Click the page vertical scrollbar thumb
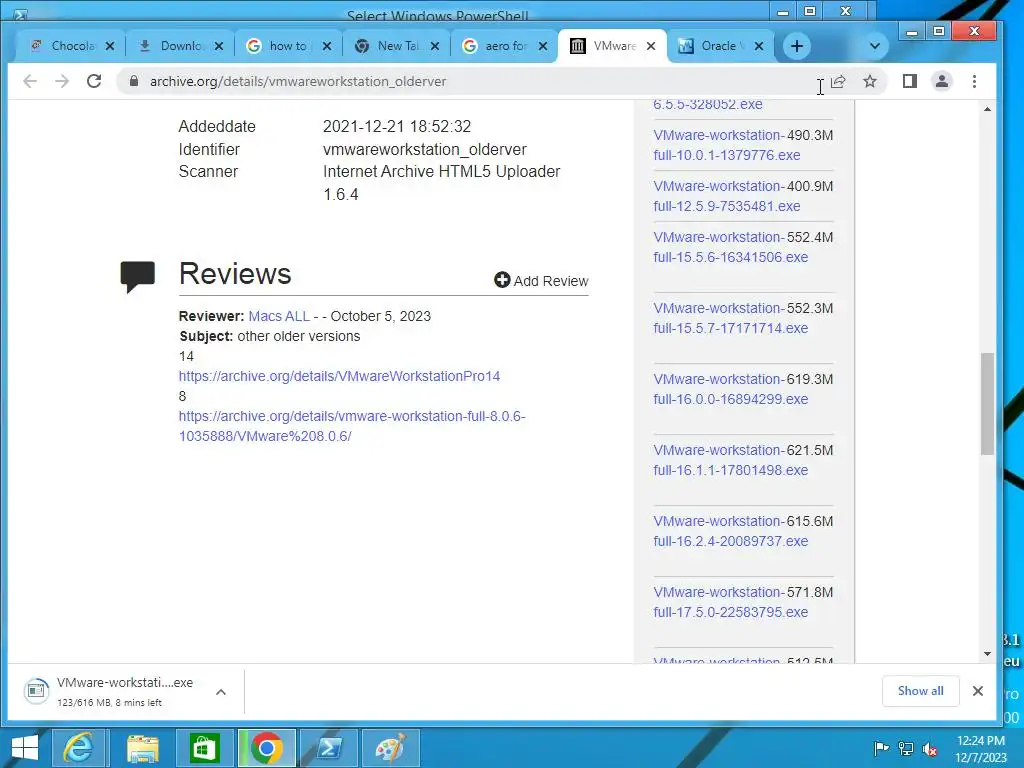The width and height of the screenshot is (1024, 768). click(x=987, y=404)
